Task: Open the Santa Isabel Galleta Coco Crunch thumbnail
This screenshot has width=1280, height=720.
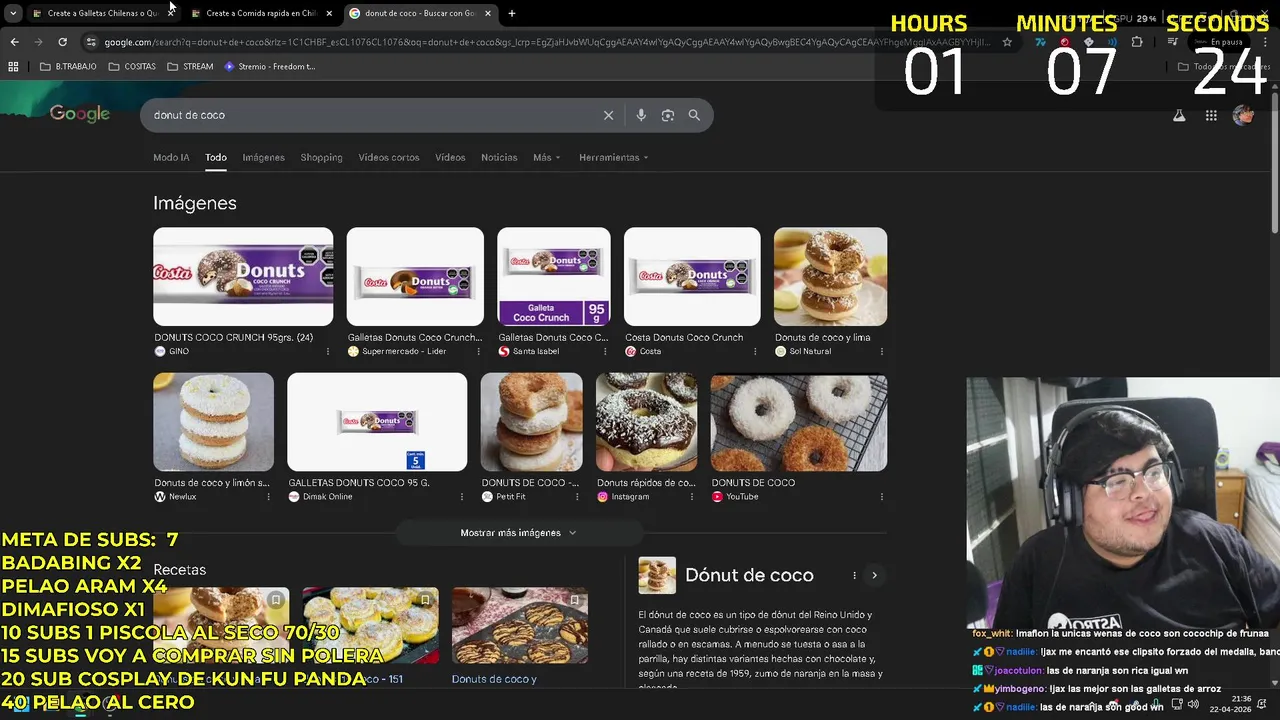Action: click(x=554, y=277)
